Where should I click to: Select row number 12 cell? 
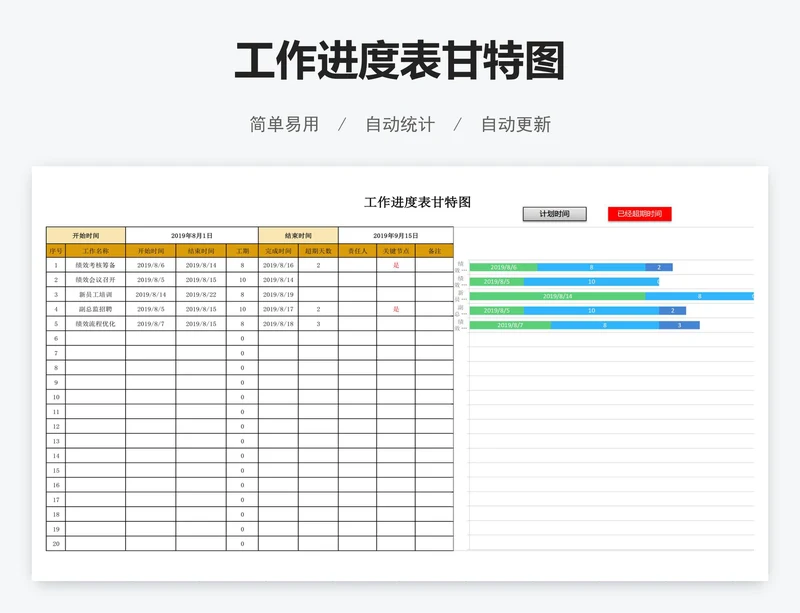[56, 426]
